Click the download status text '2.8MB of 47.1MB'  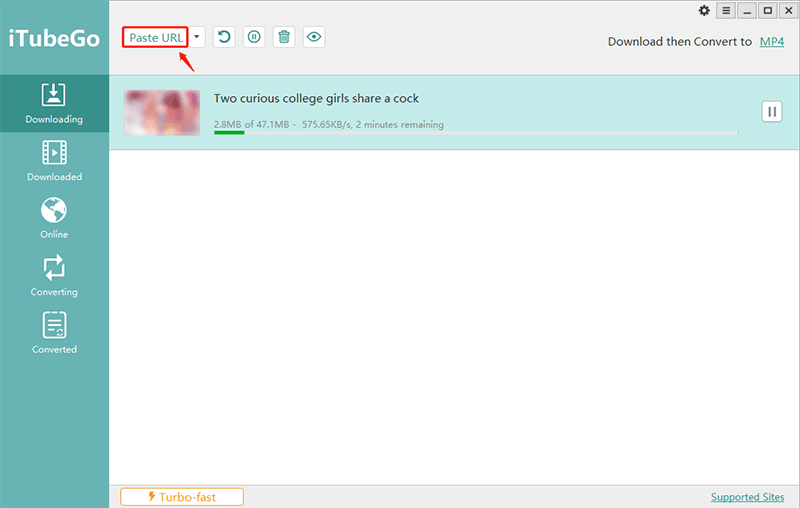point(252,124)
